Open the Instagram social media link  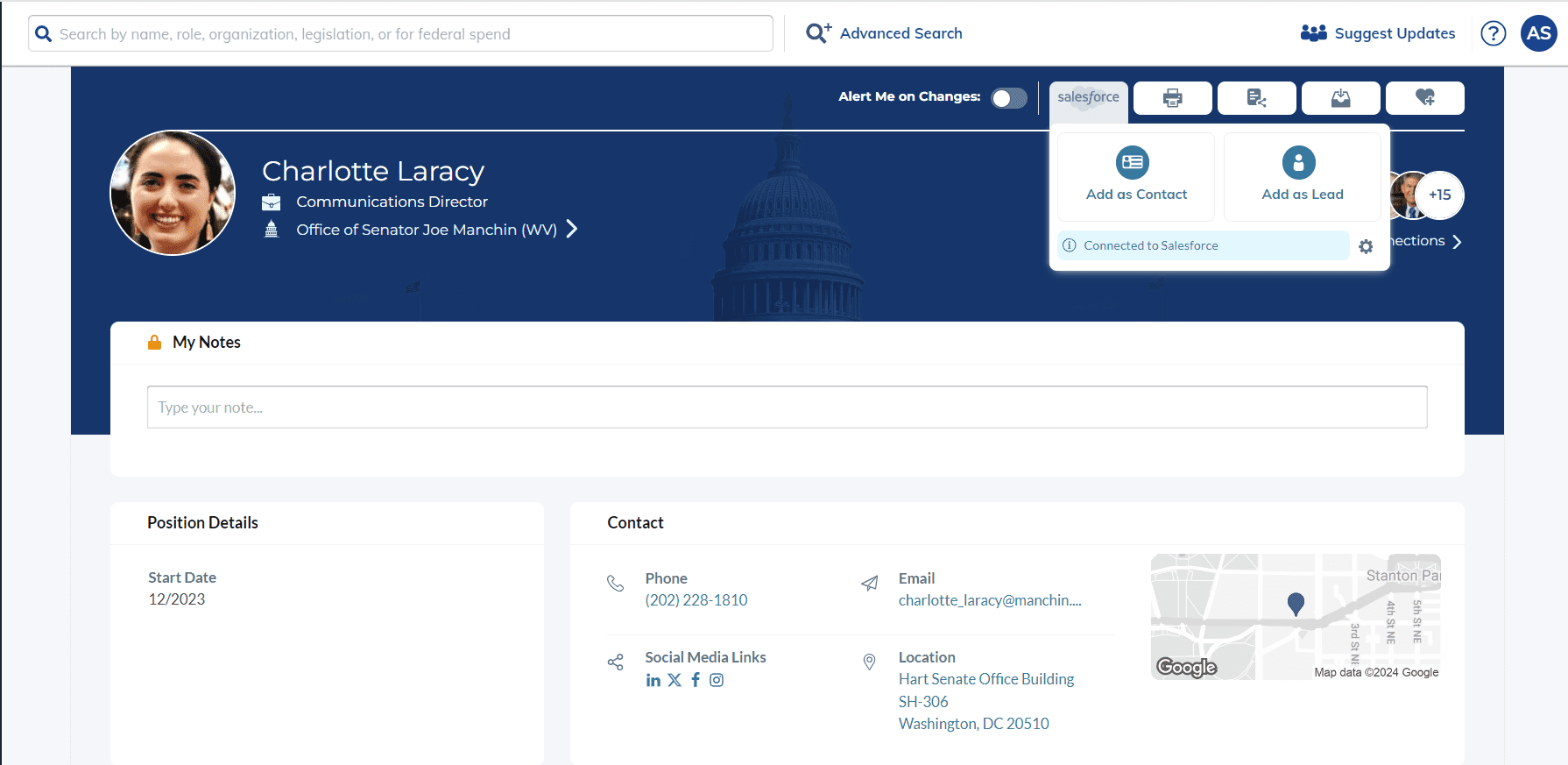tap(717, 680)
